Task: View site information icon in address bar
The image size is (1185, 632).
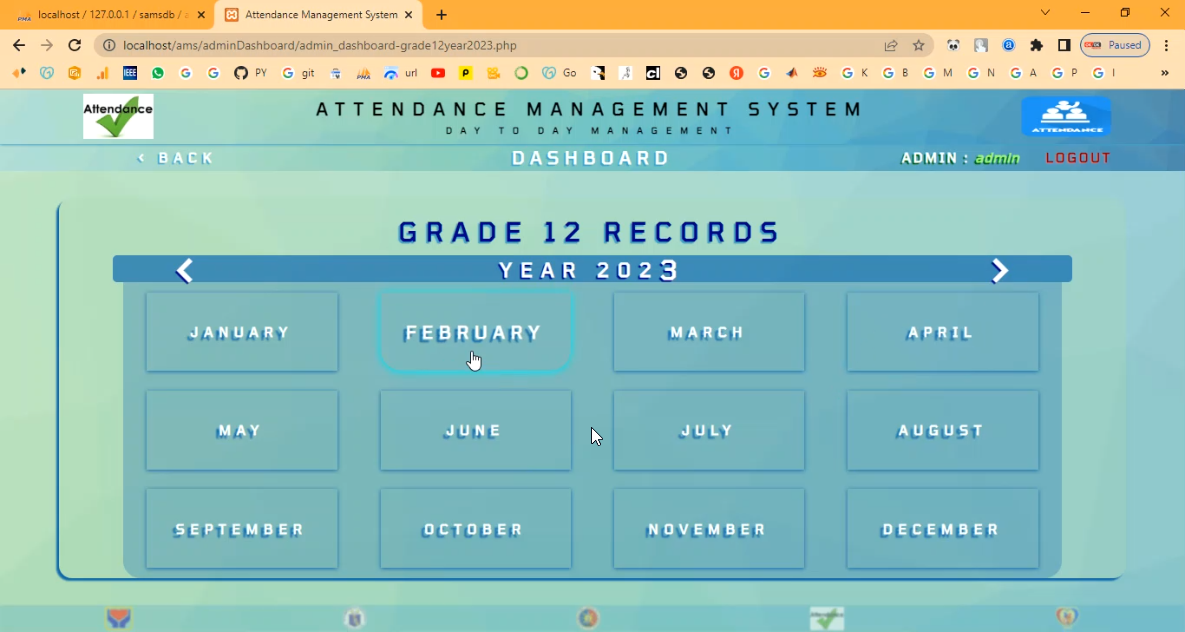Action: pos(109,45)
